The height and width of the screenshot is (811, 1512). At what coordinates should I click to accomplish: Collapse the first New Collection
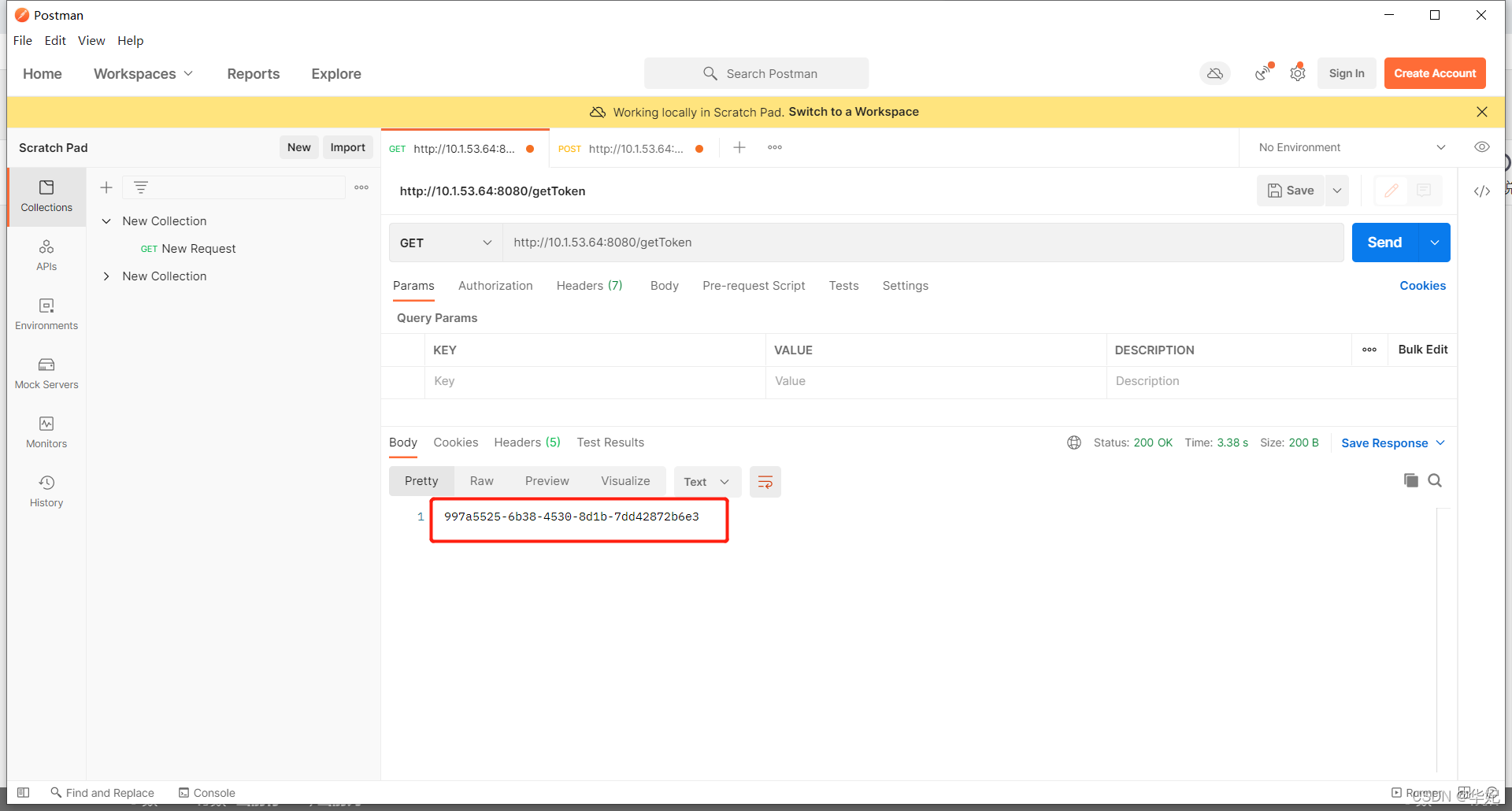click(x=106, y=221)
